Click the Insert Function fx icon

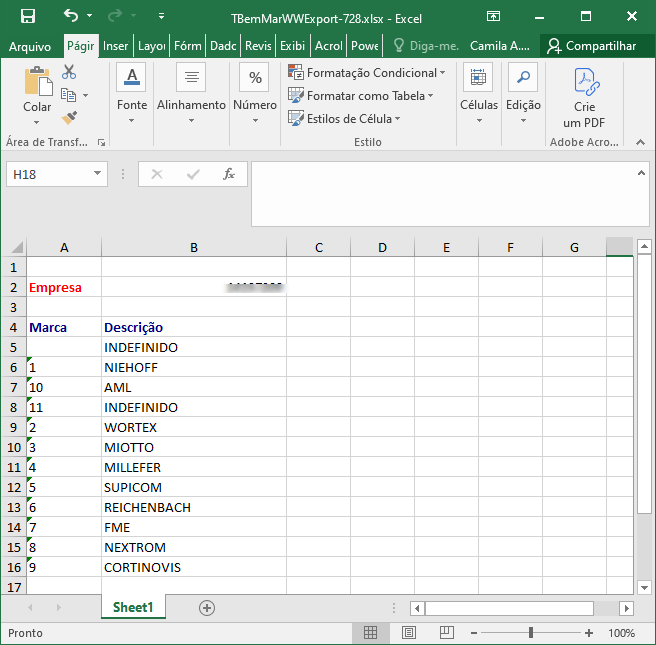(229, 174)
